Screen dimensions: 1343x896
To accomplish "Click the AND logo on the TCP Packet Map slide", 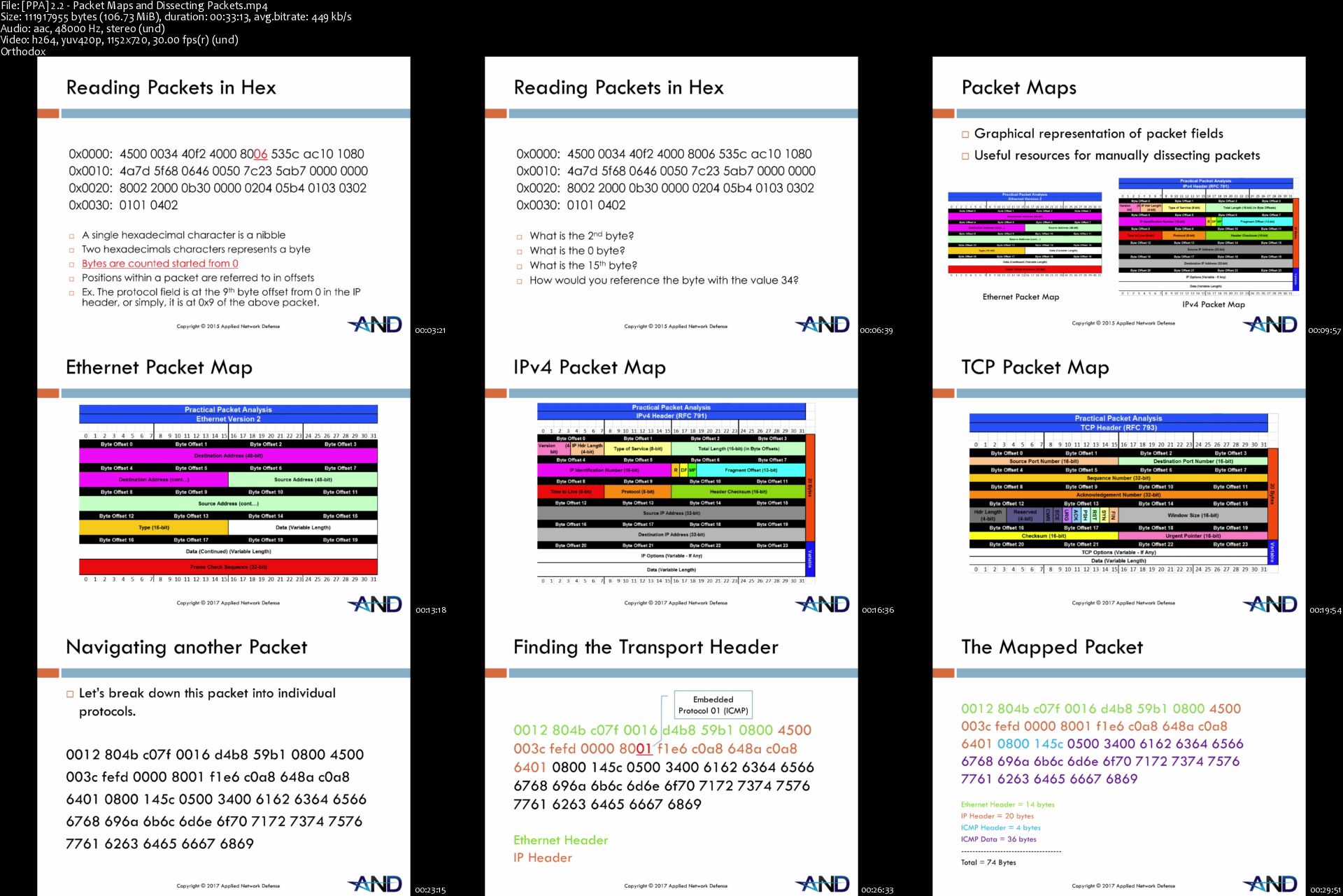I will [1270, 604].
